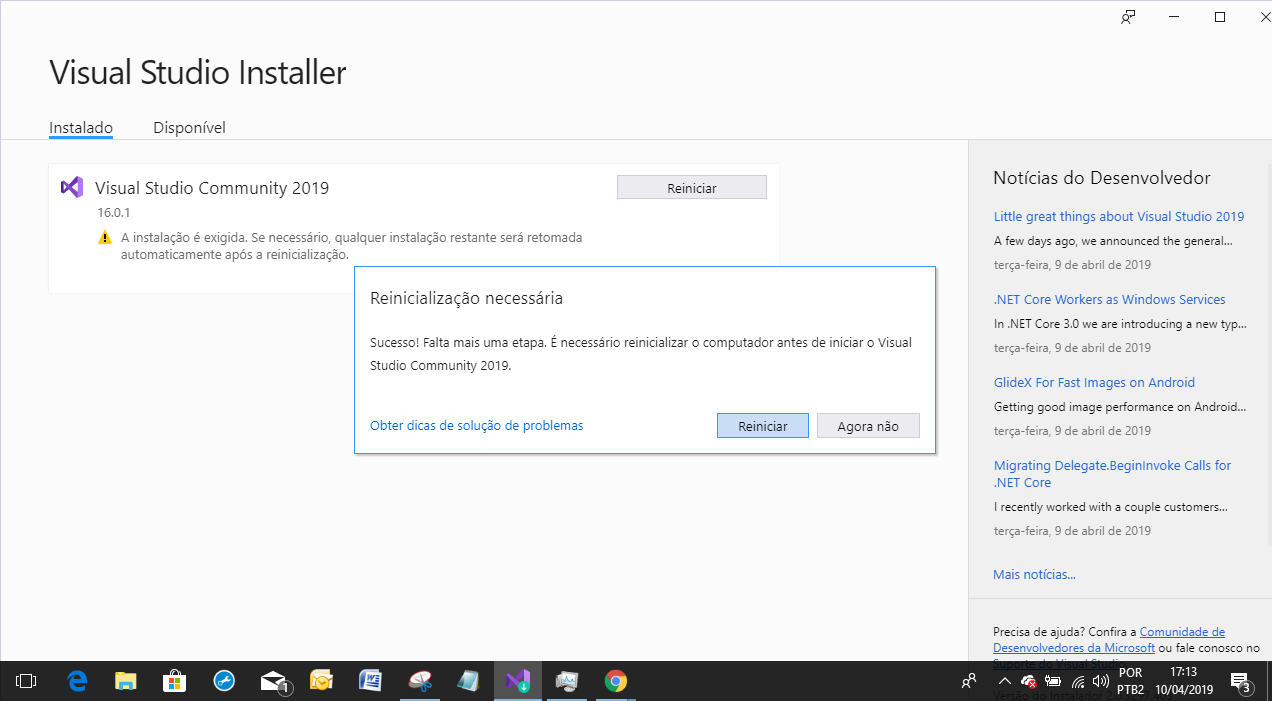Click the Reiniciar button in the dialog
The height and width of the screenshot is (701, 1272).
763,426
